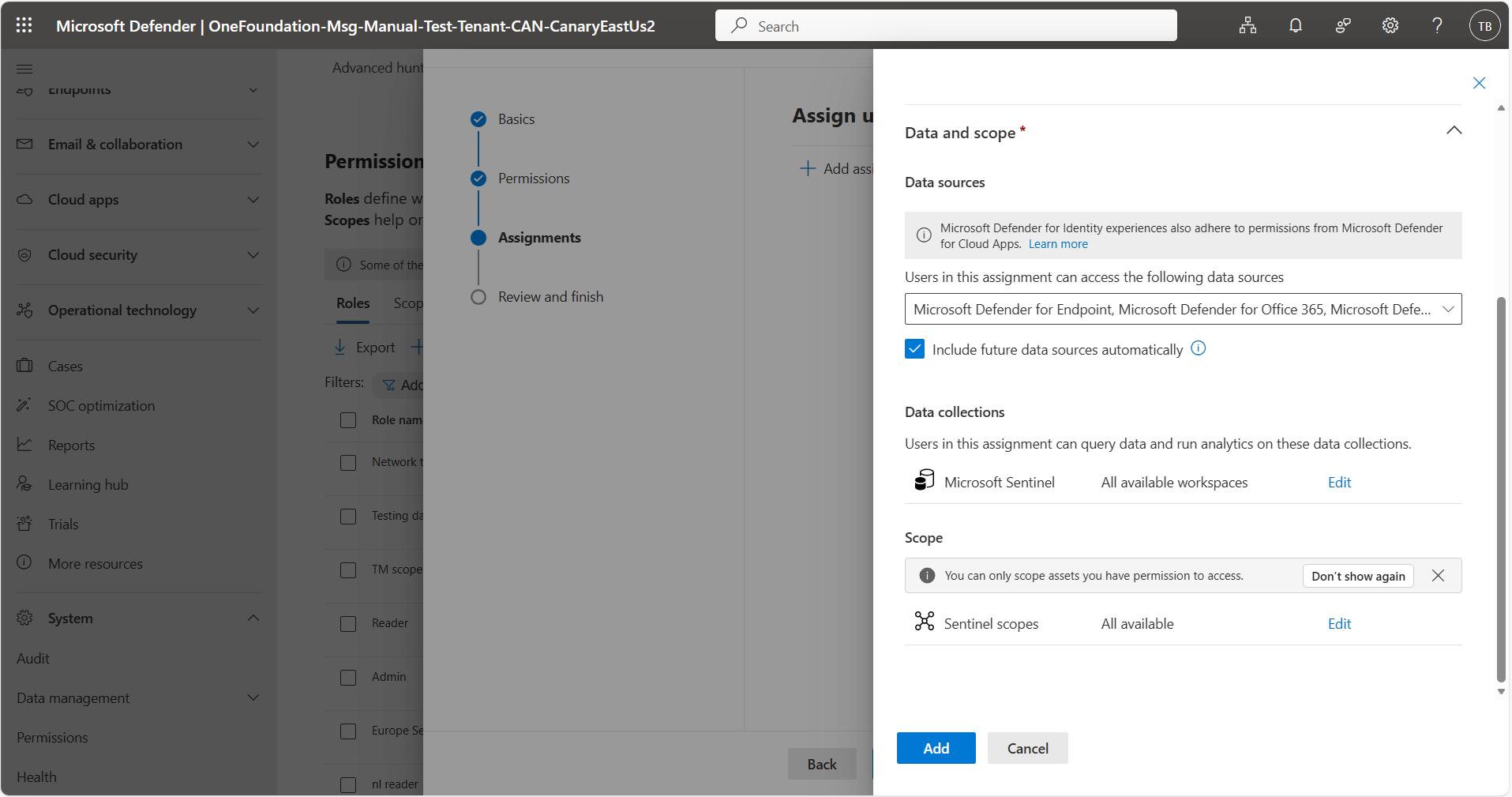Select the Testing role row checkbox

[x=348, y=517]
